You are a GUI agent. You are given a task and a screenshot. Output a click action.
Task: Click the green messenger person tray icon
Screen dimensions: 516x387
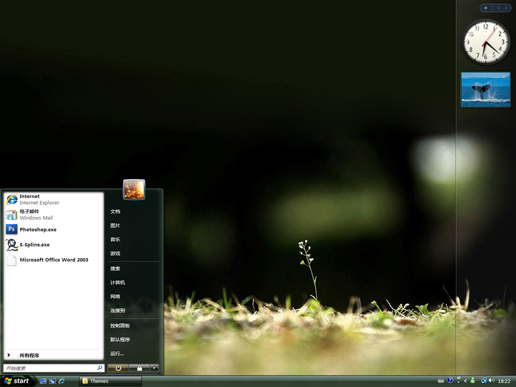pyautogui.click(x=473, y=380)
